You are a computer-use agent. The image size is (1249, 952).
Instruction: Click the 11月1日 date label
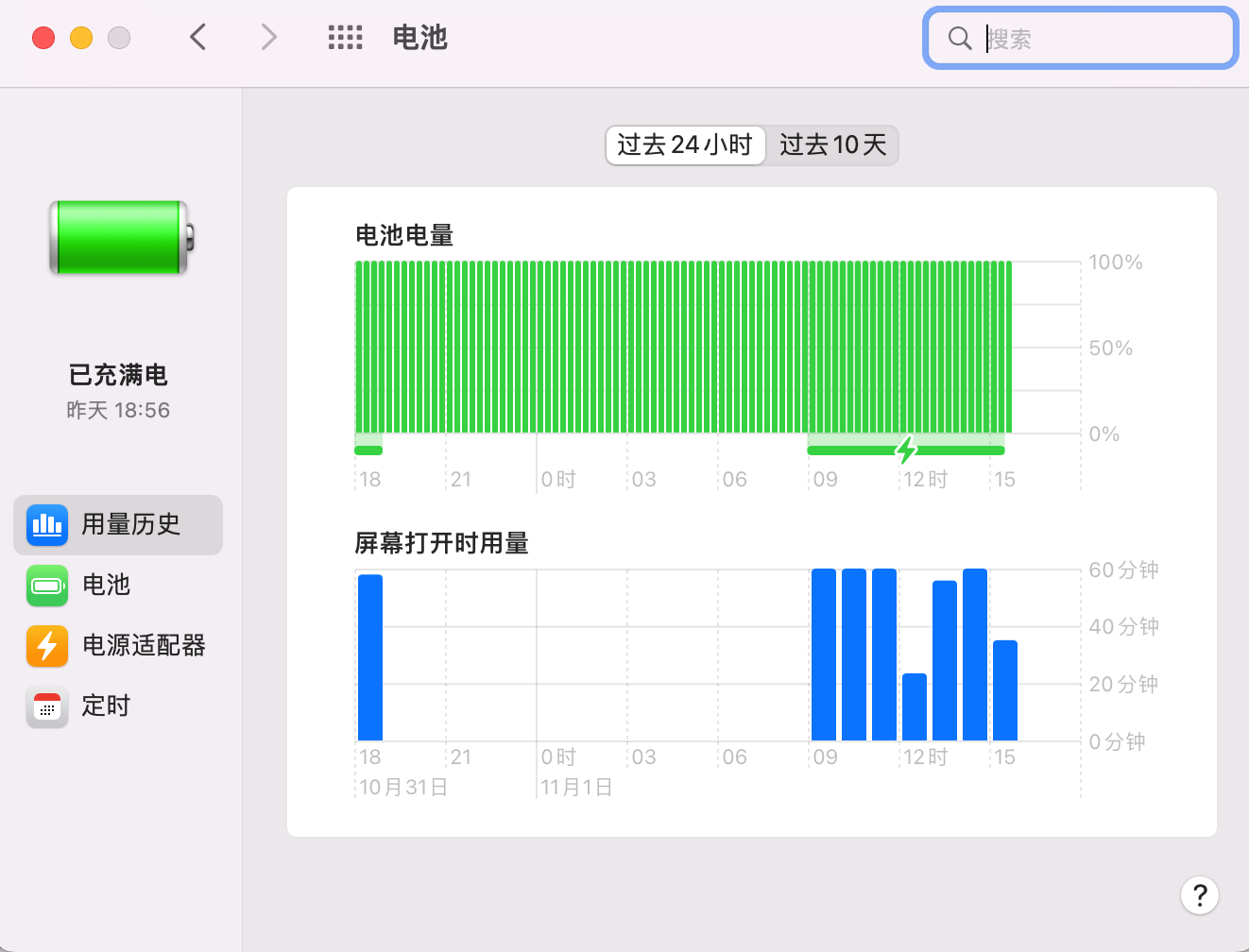tap(576, 787)
